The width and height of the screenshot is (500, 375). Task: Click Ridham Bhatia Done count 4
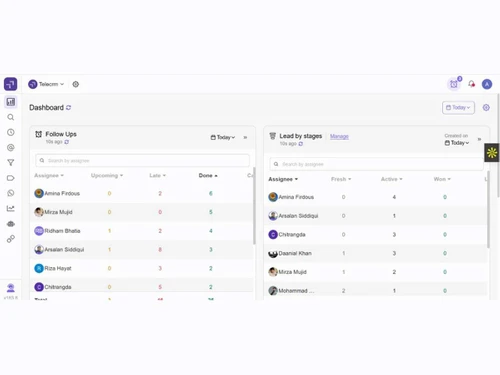211,231
